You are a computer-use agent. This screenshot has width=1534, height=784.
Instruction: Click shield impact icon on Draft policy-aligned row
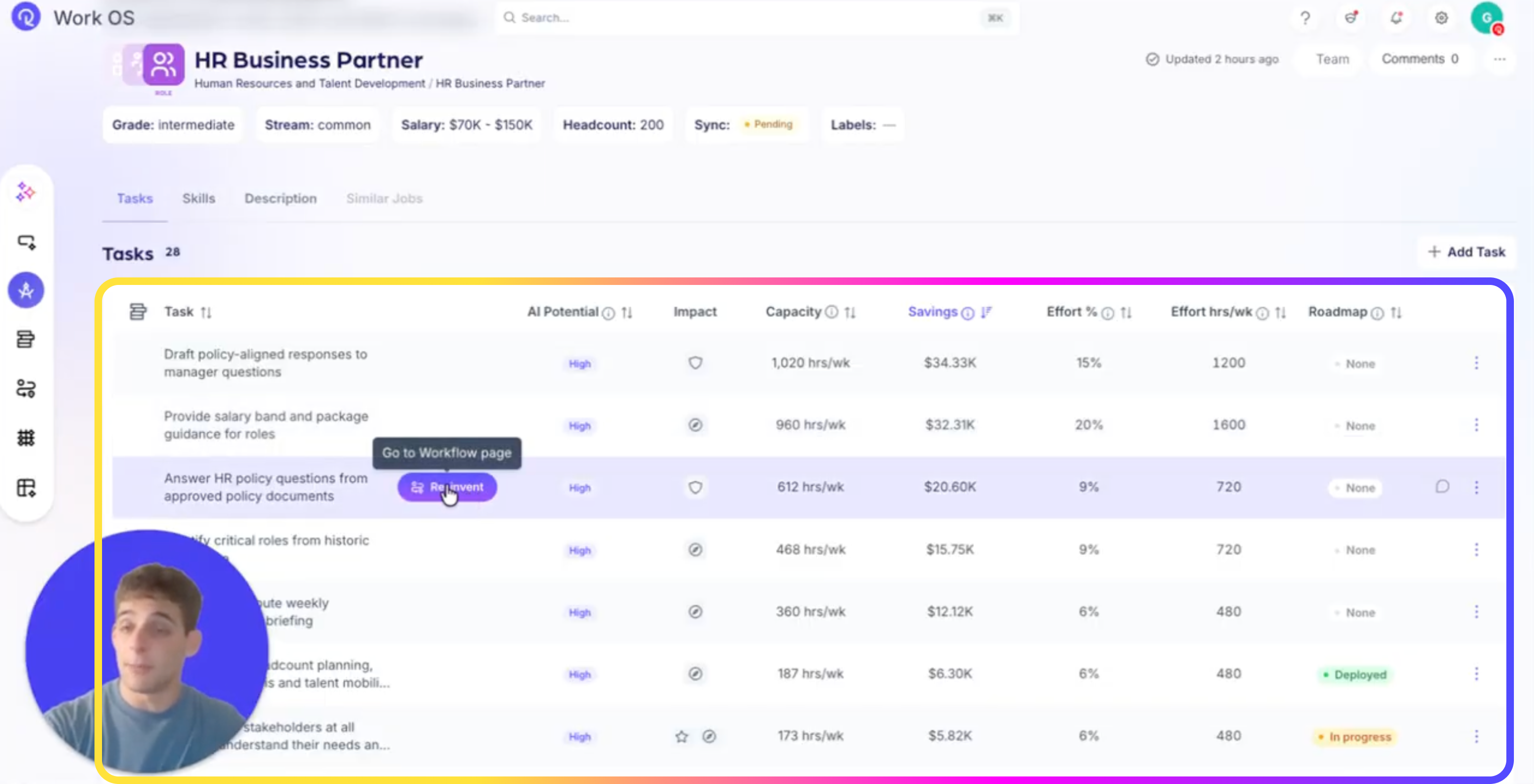pyautogui.click(x=695, y=362)
